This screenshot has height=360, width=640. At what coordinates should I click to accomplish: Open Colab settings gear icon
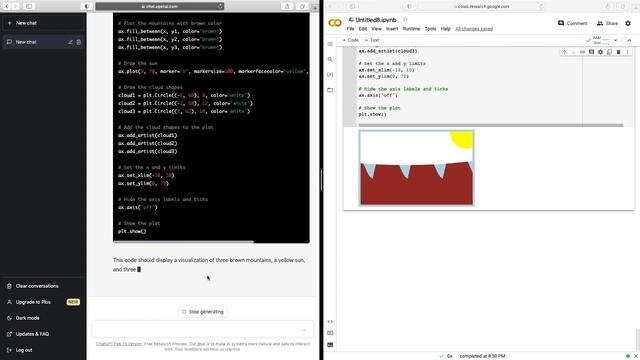[628, 23]
